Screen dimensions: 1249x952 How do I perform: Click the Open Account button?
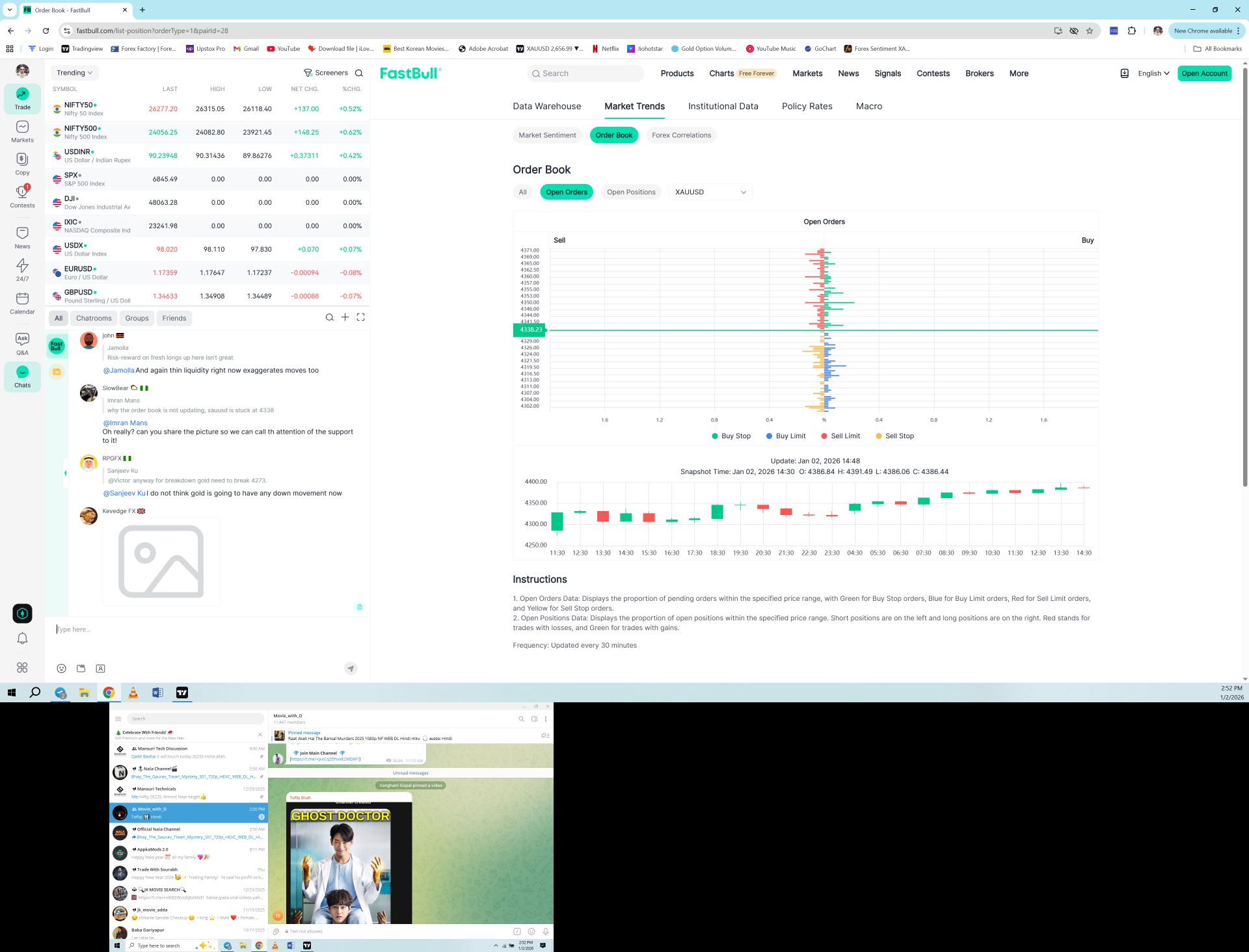(1204, 73)
